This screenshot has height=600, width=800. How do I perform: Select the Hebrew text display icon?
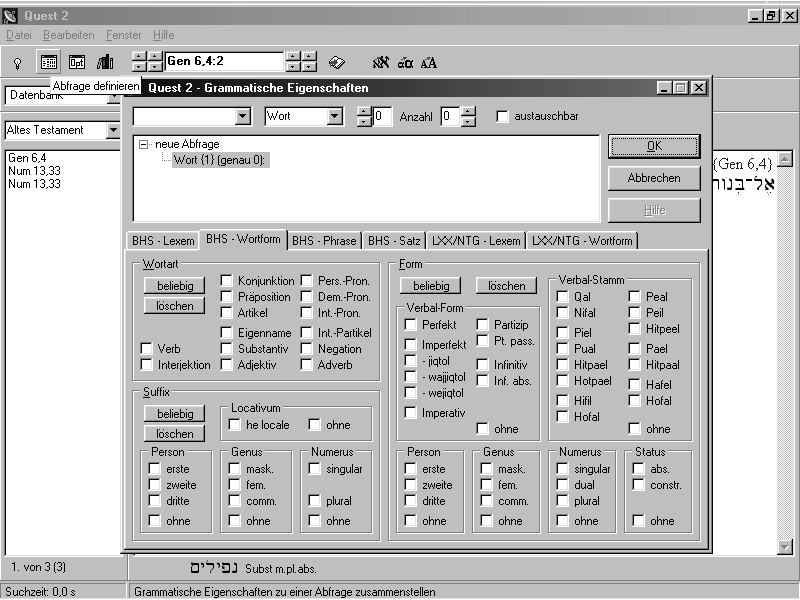click(380, 62)
